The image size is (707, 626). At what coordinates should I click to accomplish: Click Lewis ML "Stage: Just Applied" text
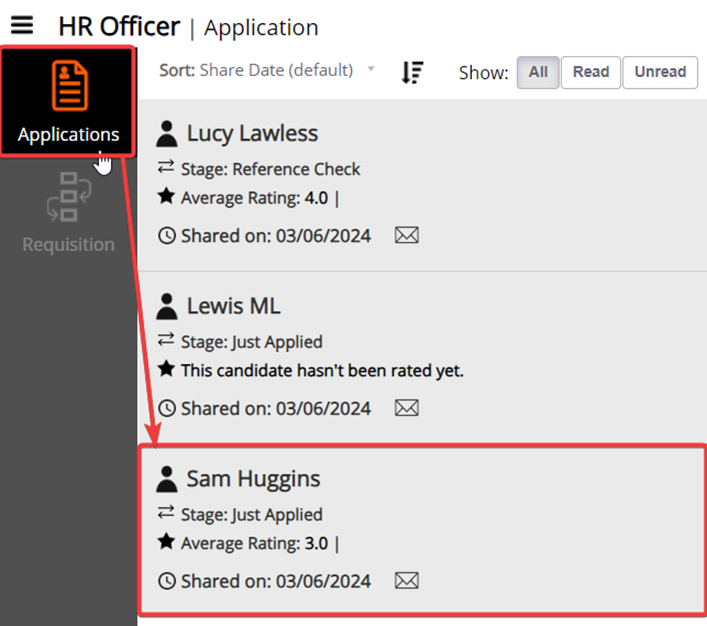tap(252, 342)
